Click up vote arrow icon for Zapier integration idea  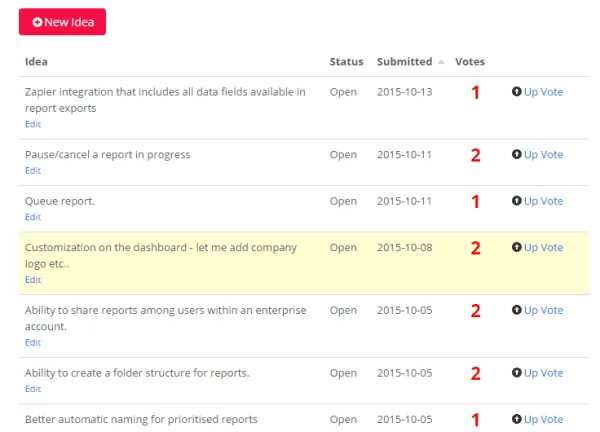pyautogui.click(x=516, y=92)
